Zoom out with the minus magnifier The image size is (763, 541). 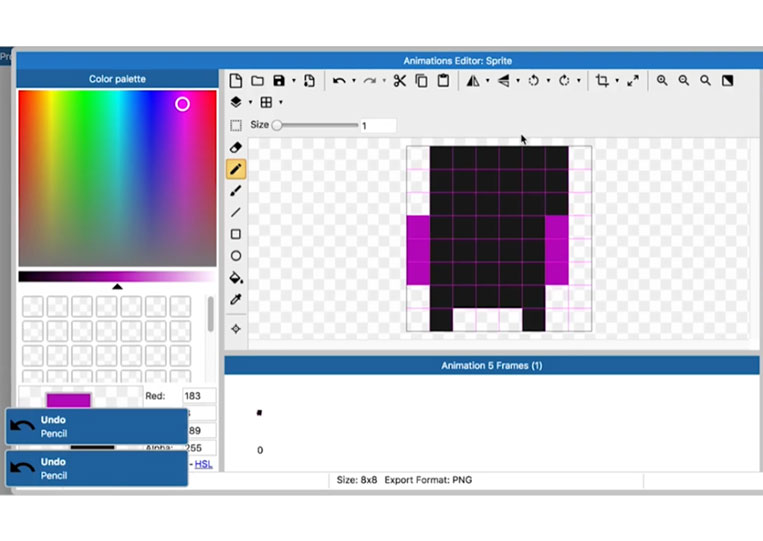(684, 81)
